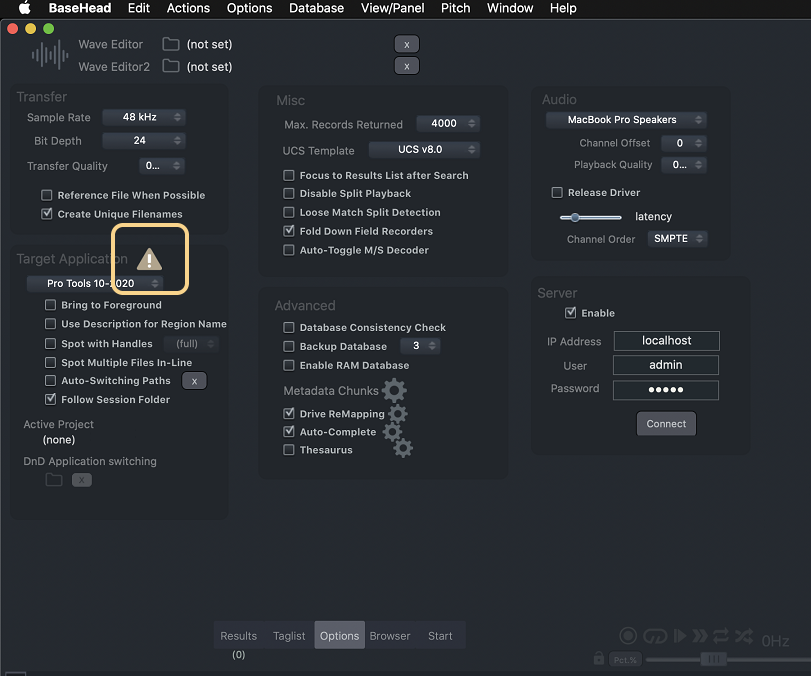This screenshot has height=676, width=811.
Task: Uncheck Create Unique Filenames
Action: pos(47,214)
